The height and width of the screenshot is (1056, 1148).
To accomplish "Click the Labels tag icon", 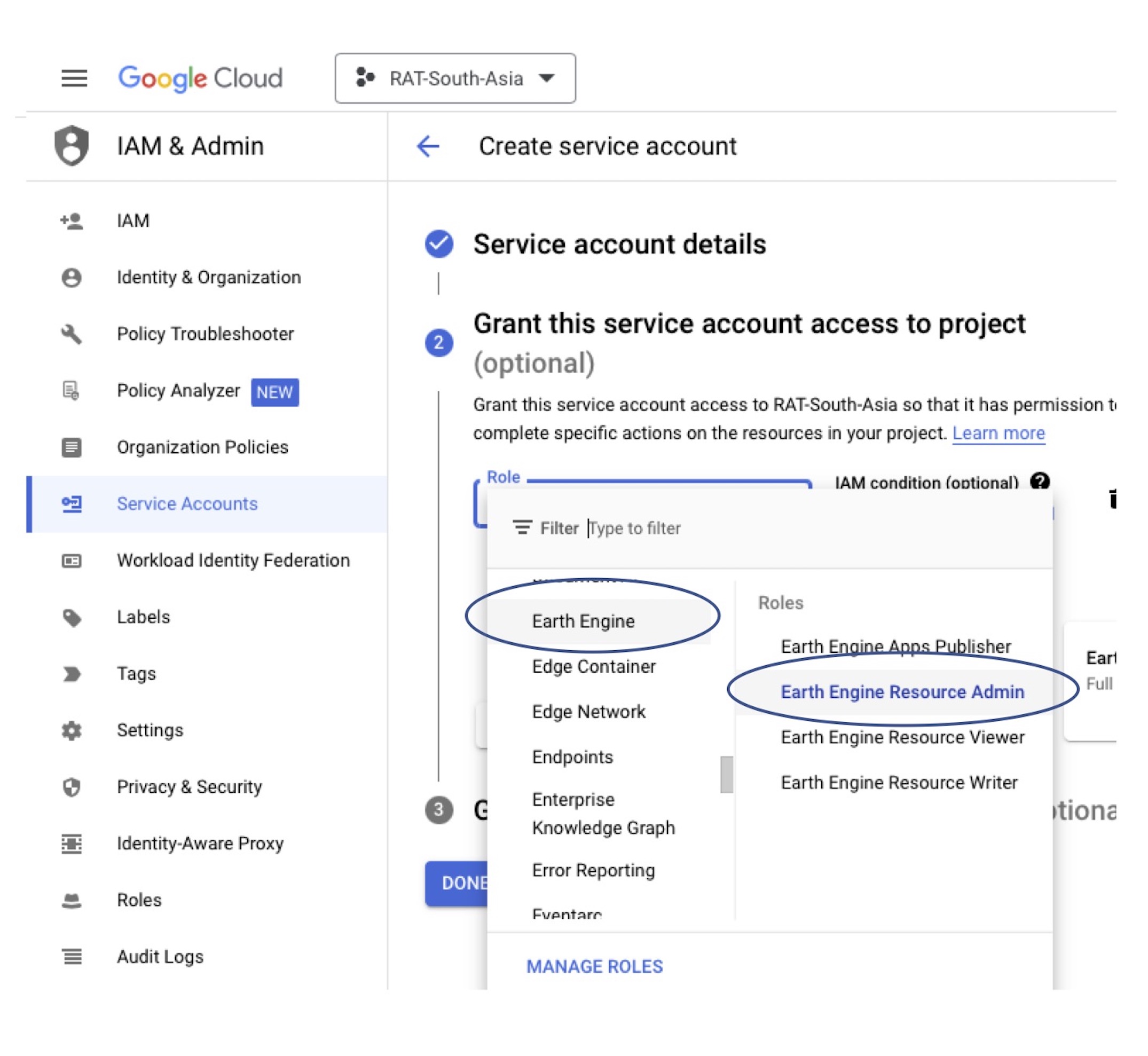I will (x=72, y=618).
